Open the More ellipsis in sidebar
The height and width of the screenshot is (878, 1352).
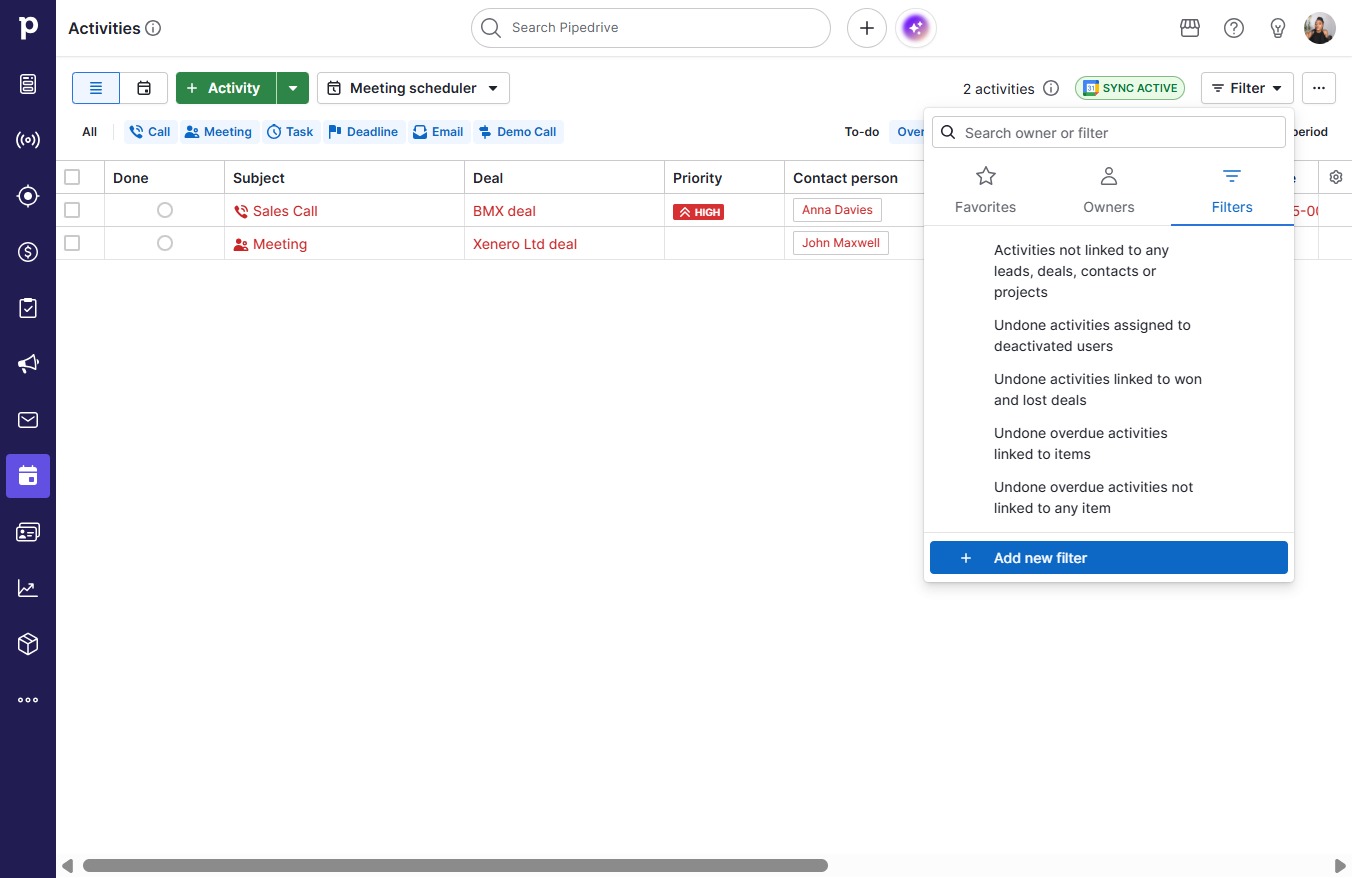coord(28,700)
